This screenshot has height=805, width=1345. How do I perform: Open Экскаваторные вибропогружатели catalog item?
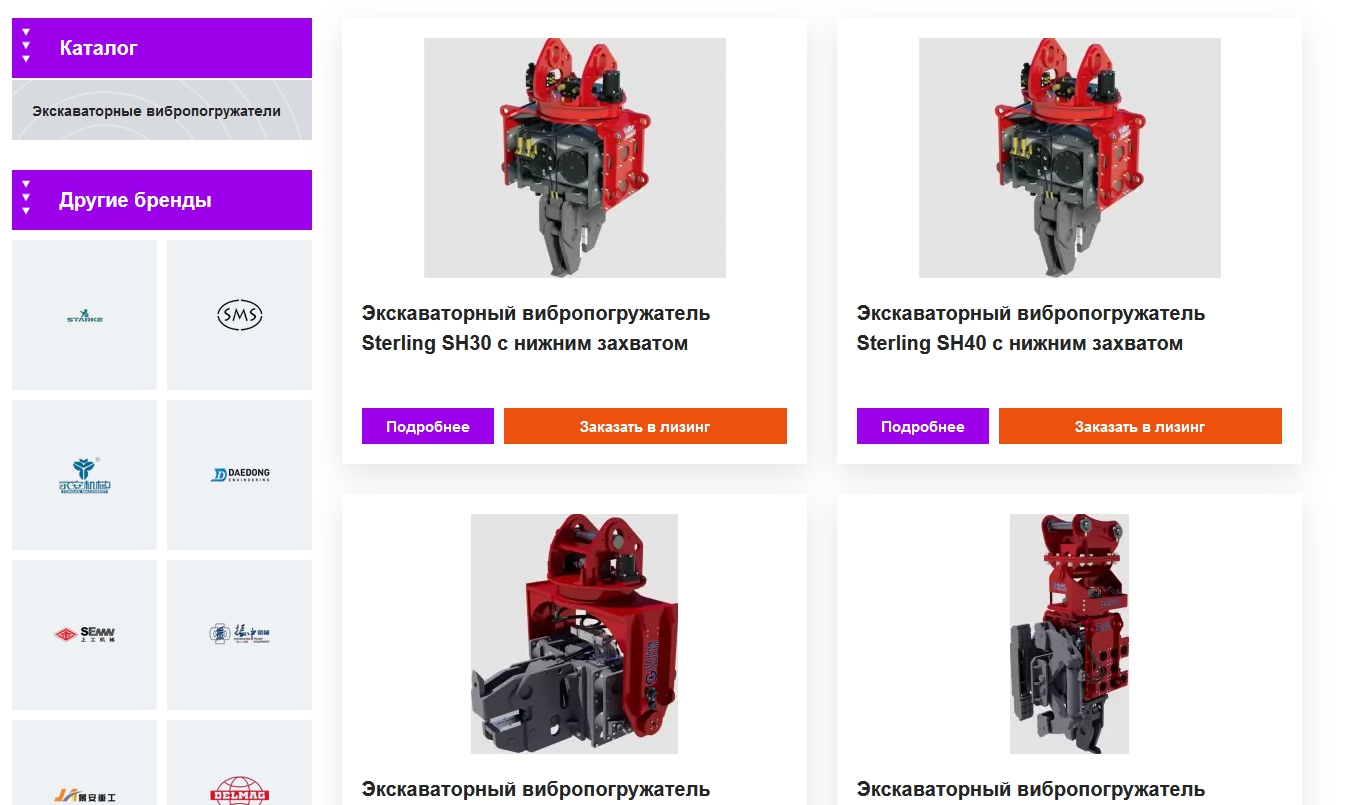(156, 111)
